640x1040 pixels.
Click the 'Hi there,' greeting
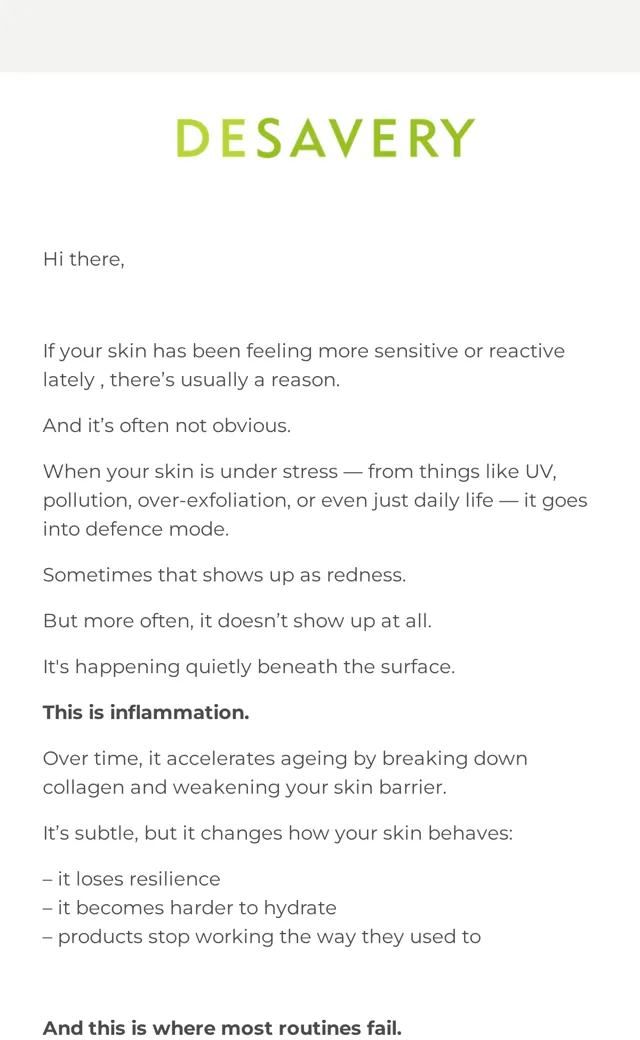tap(84, 259)
